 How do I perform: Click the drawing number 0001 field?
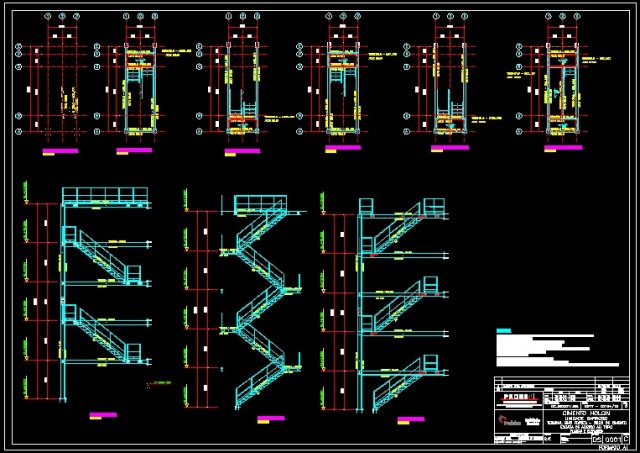click(611, 437)
